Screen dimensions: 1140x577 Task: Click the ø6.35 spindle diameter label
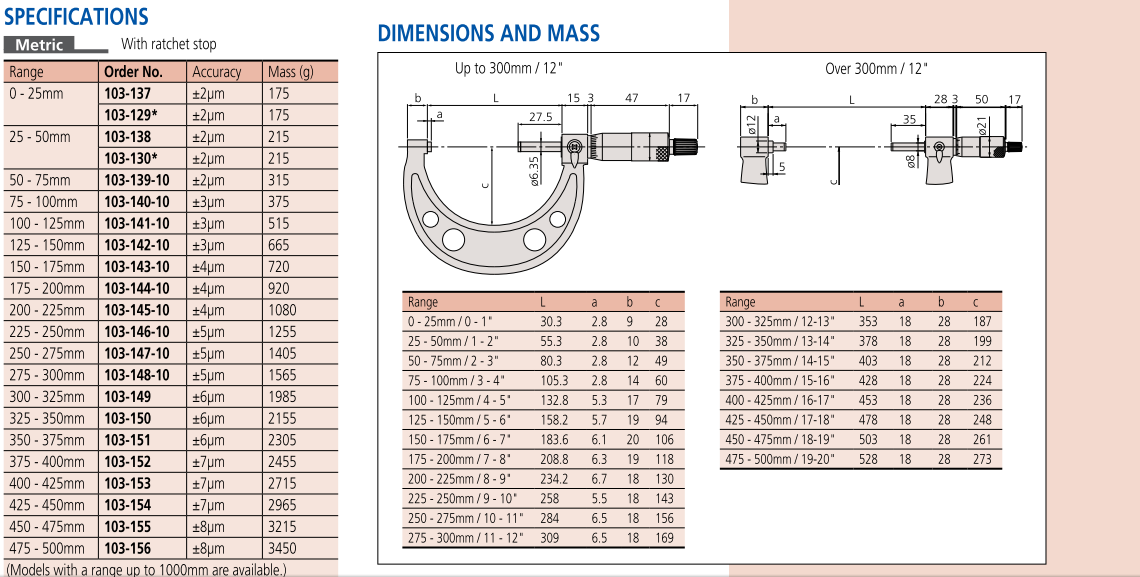click(533, 169)
